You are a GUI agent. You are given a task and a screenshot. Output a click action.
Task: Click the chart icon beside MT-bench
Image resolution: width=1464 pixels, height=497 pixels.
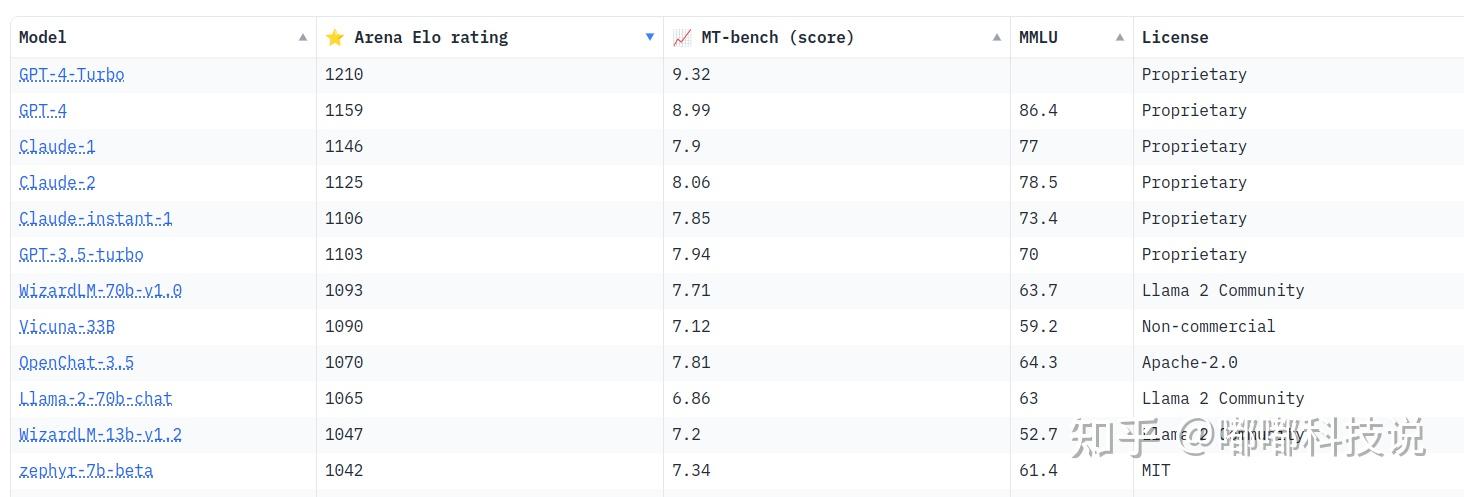click(682, 38)
